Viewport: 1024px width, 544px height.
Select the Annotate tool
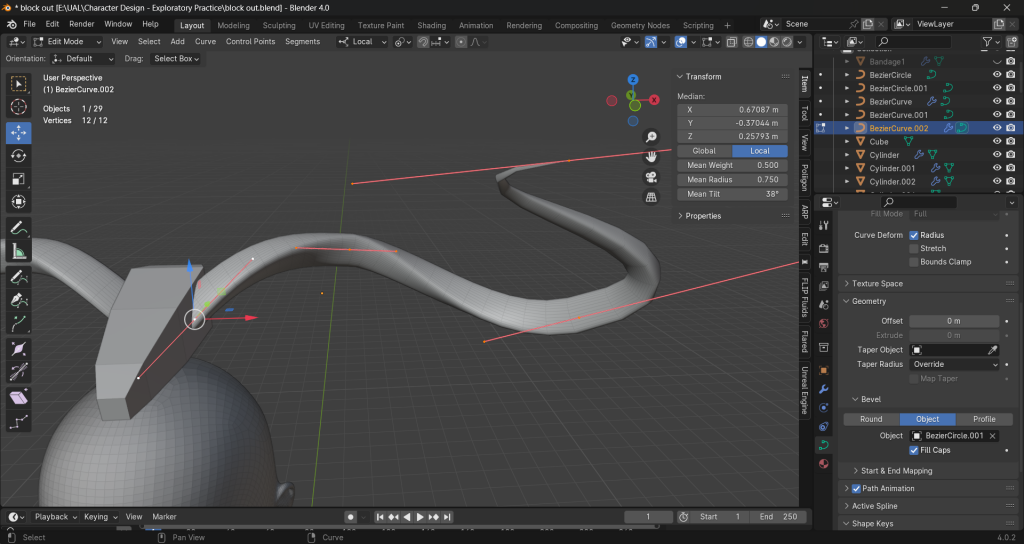point(18,228)
